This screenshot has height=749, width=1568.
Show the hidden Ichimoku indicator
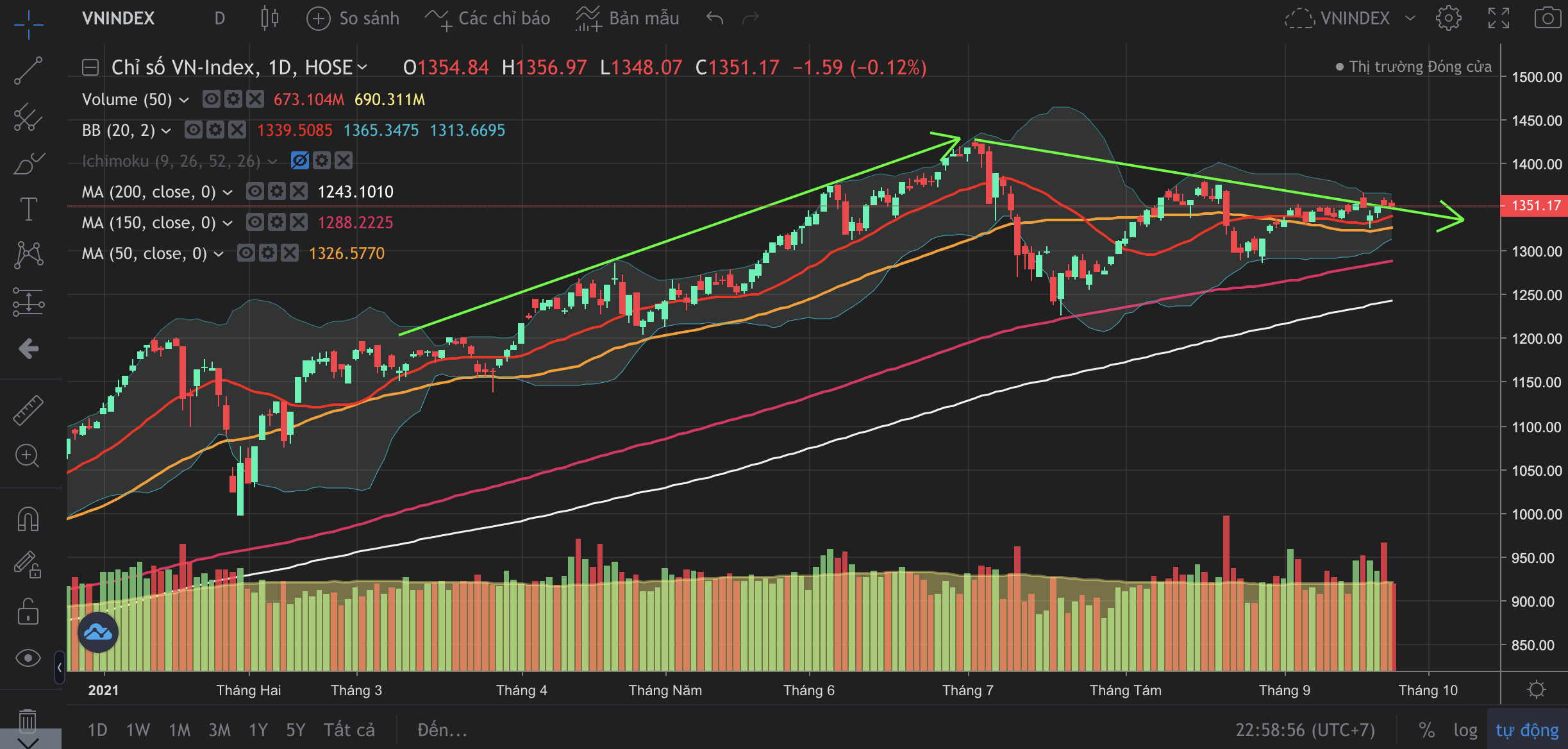tap(300, 161)
